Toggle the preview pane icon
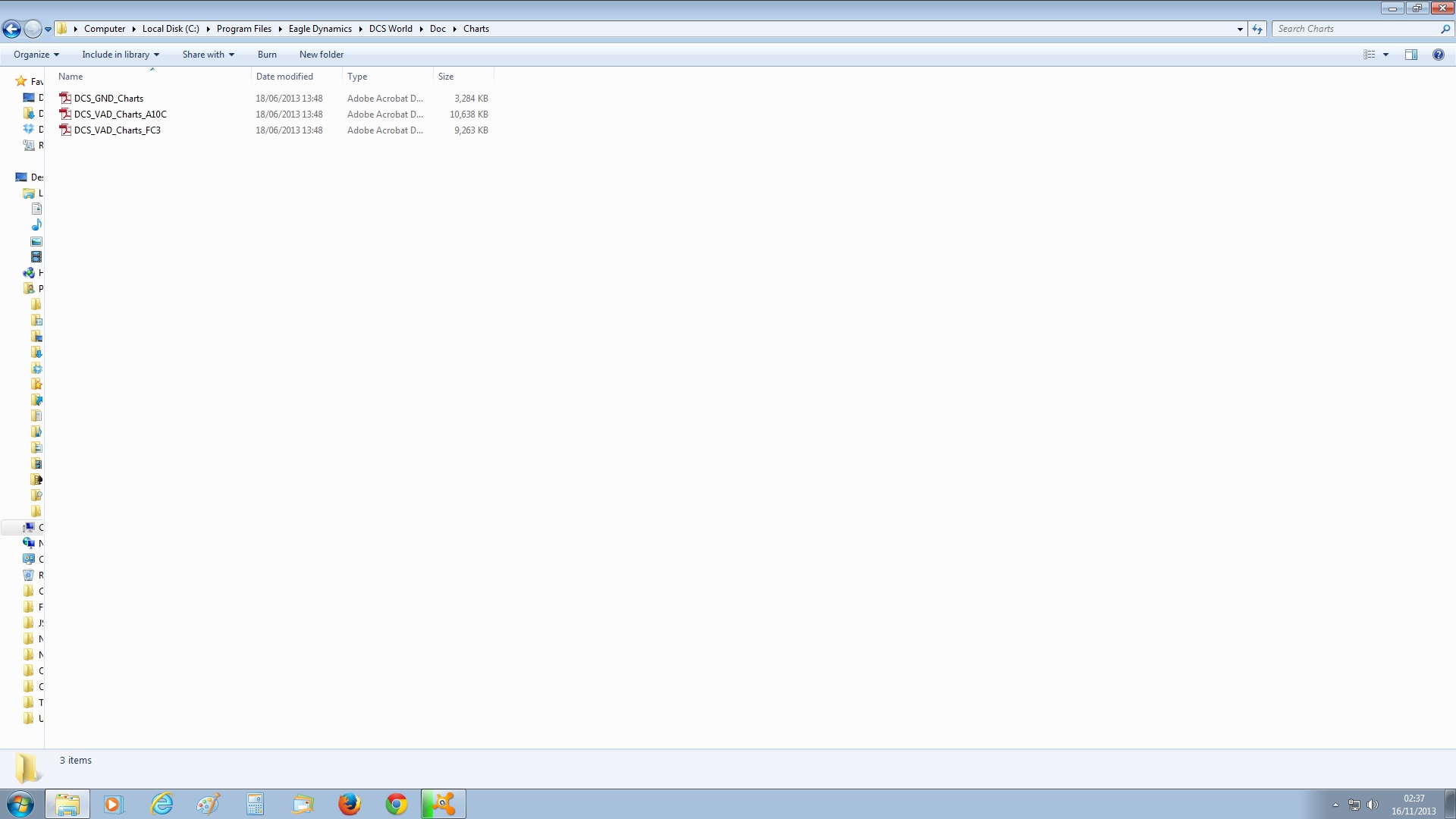1456x819 pixels. pyautogui.click(x=1411, y=55)
